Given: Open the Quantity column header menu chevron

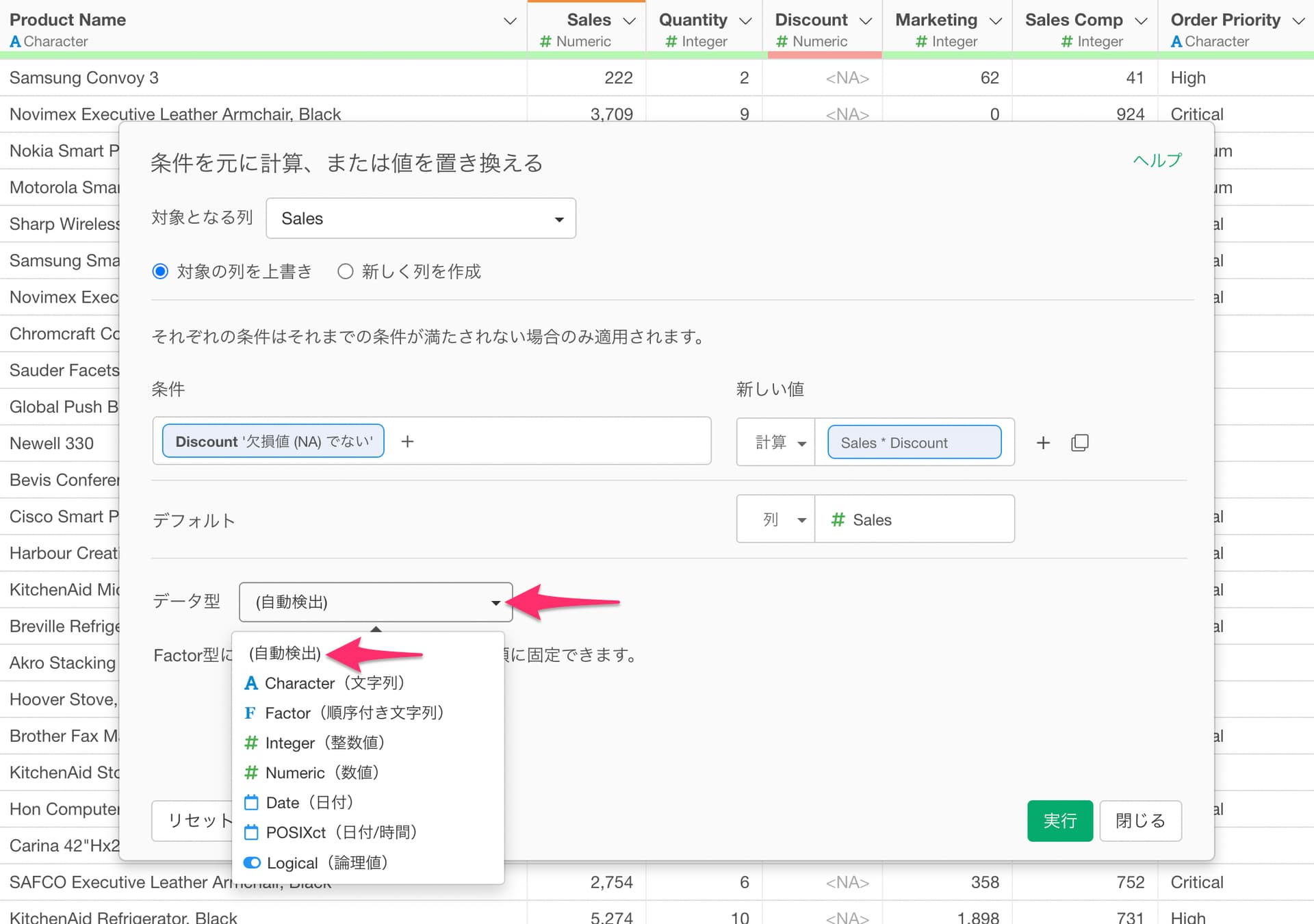Looking at the screenshot, I should coord(746,21).
